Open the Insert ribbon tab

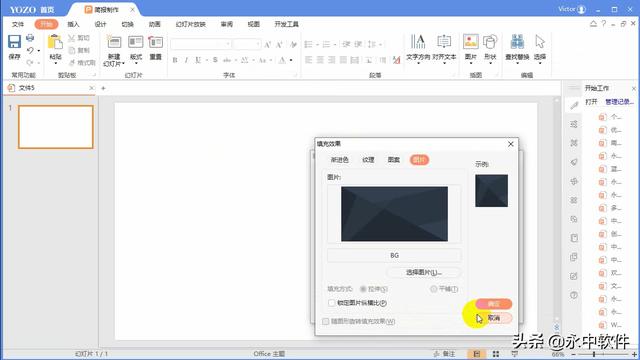(73, 24)
